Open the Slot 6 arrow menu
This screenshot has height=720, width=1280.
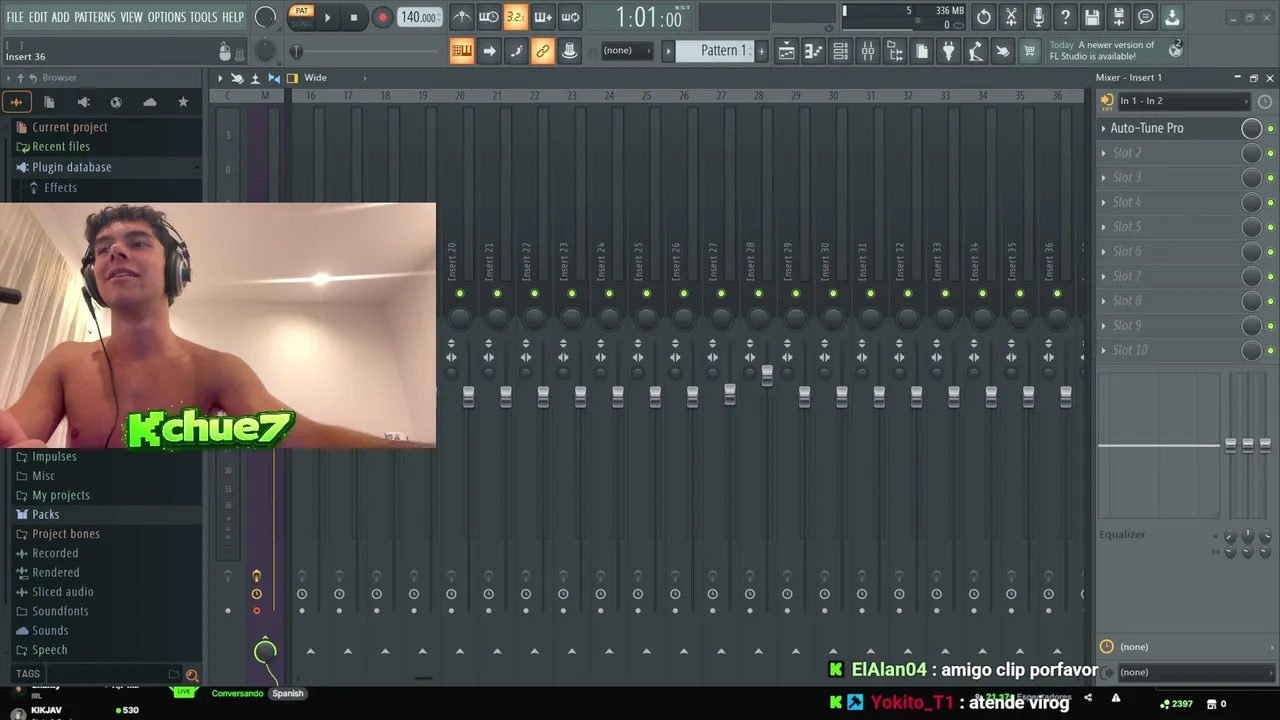pos(1104,252)
